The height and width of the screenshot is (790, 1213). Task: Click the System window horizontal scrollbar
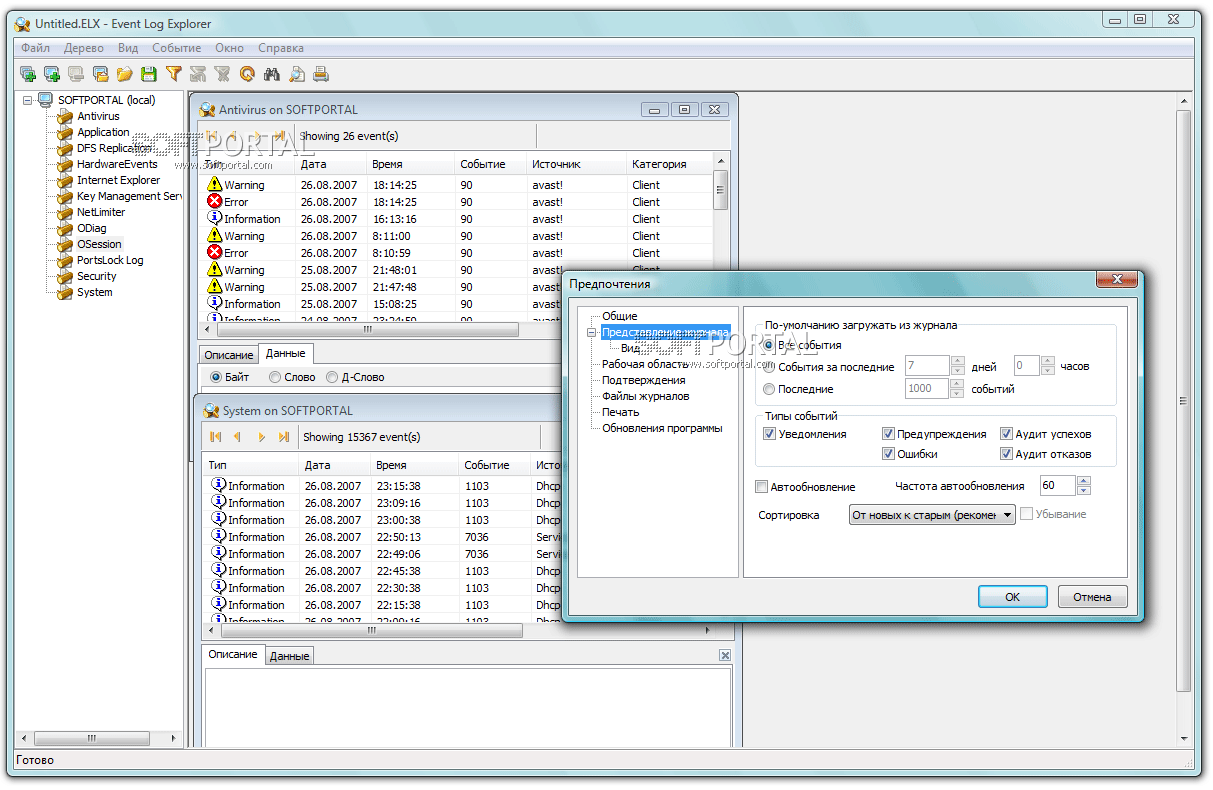[x=371, y=631]
